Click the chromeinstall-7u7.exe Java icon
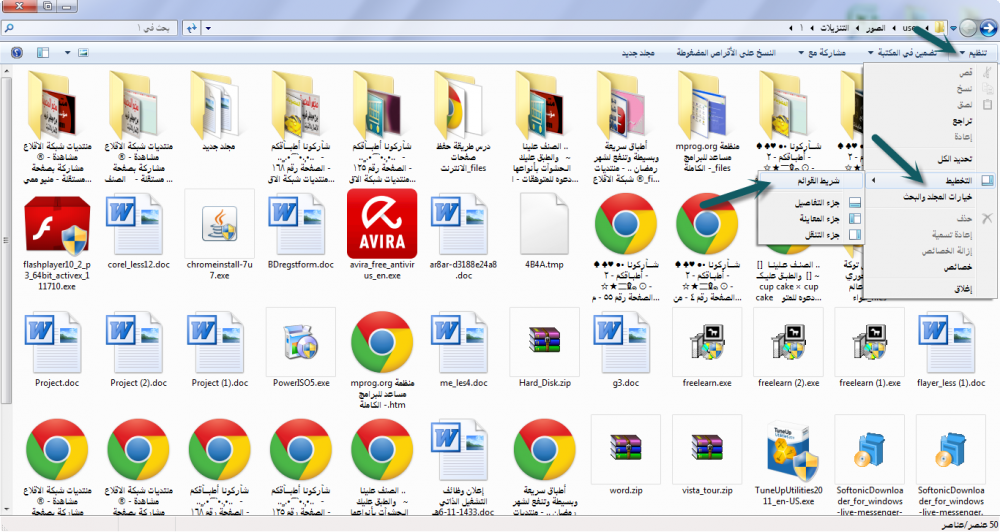 (219, 224)
